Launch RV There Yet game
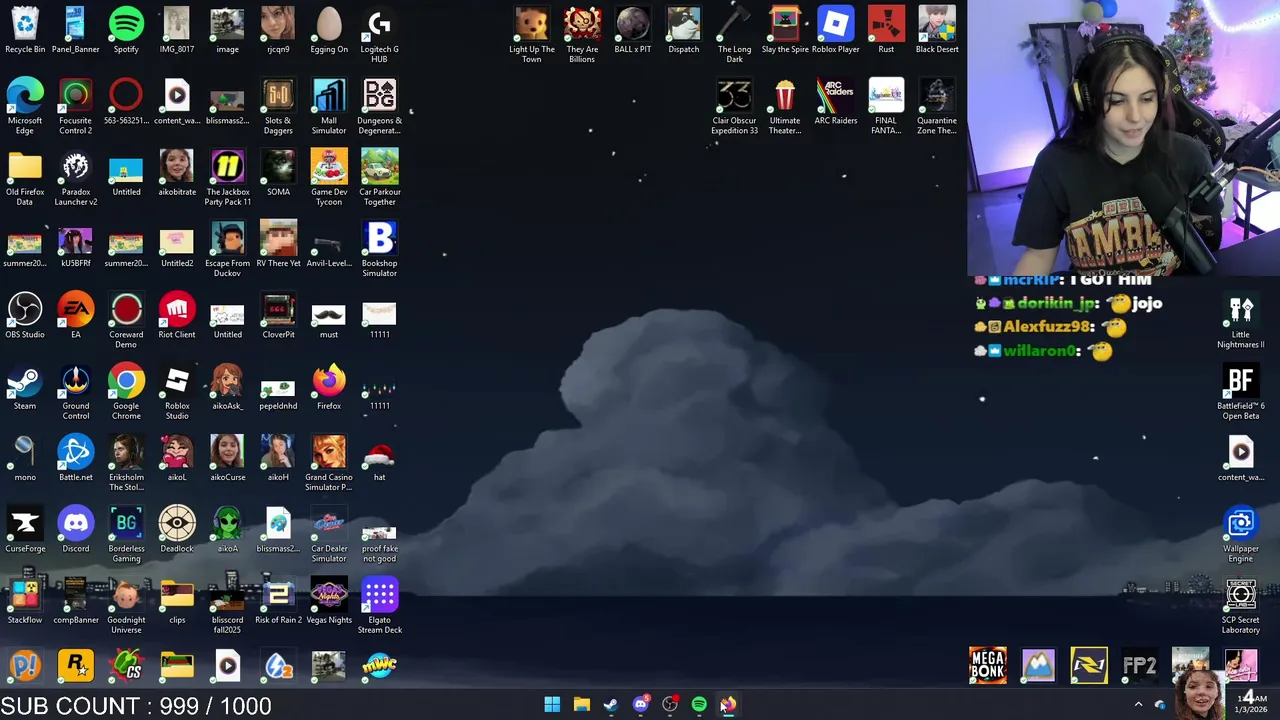 point(278,244)
